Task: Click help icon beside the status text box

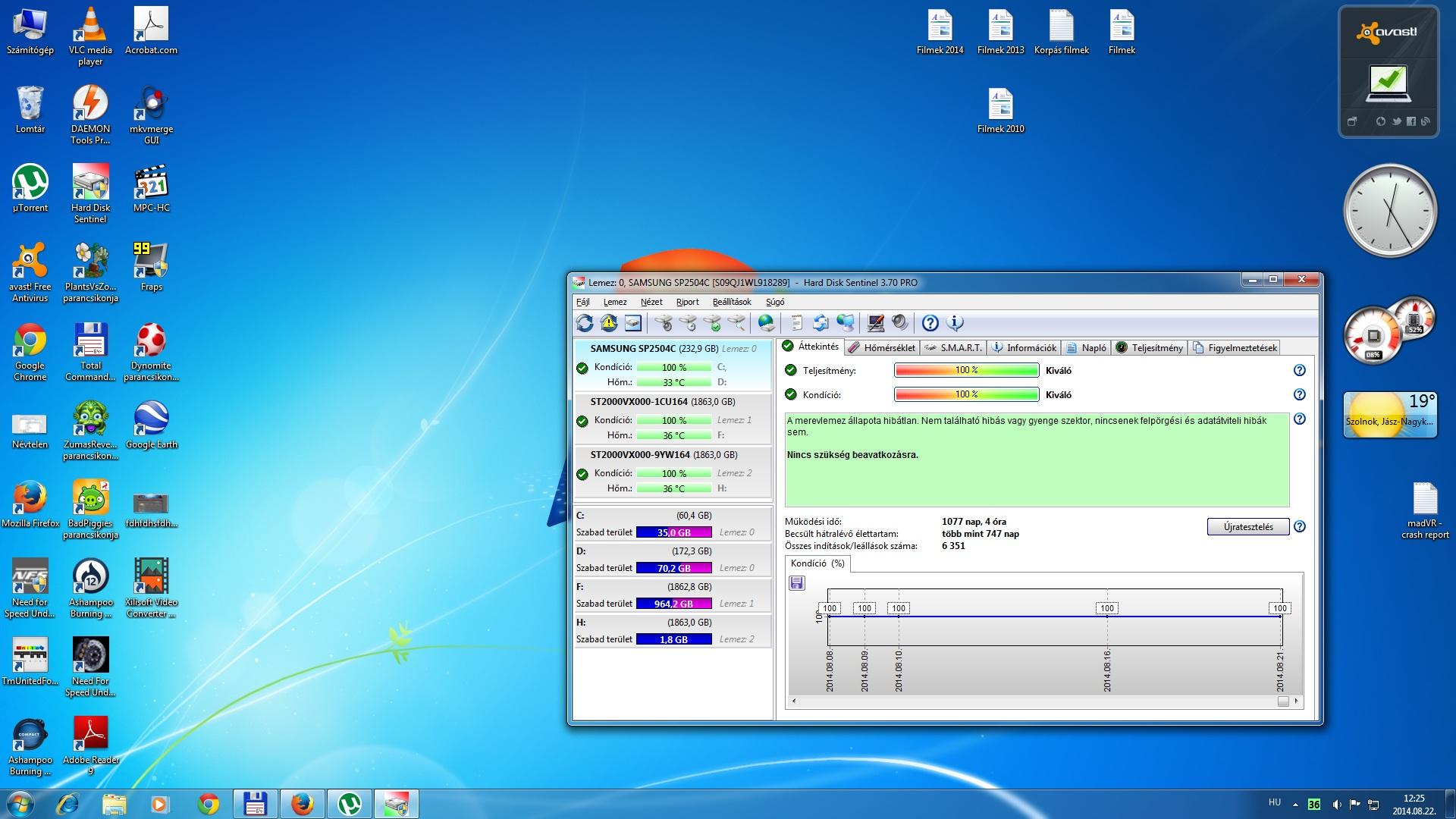Action: click(1300, 419)
